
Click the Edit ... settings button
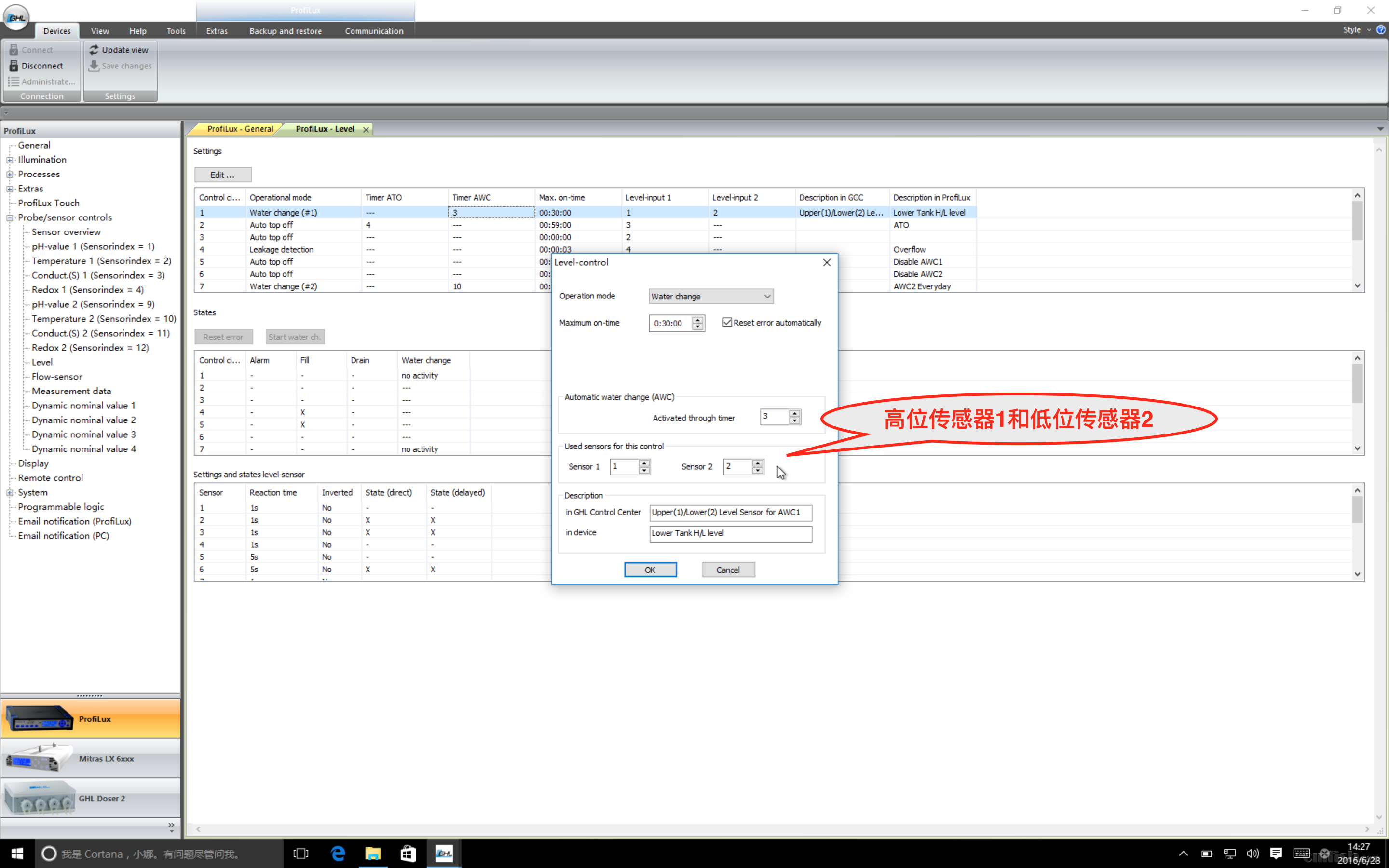coord(222,175)
